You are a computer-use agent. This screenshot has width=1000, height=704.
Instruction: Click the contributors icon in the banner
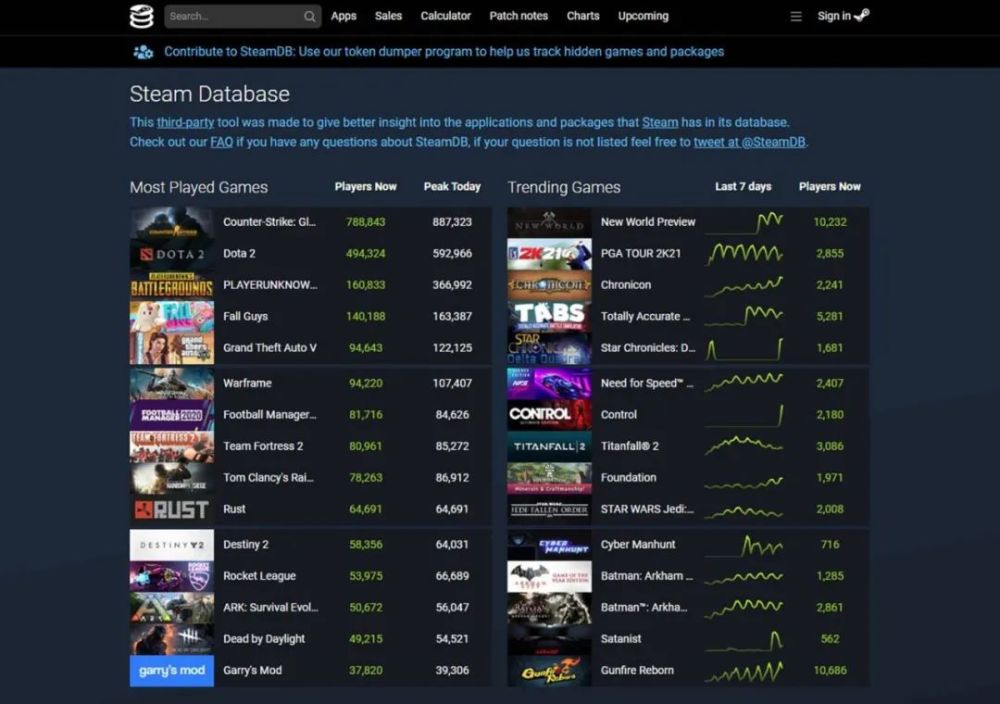[143, 52]
